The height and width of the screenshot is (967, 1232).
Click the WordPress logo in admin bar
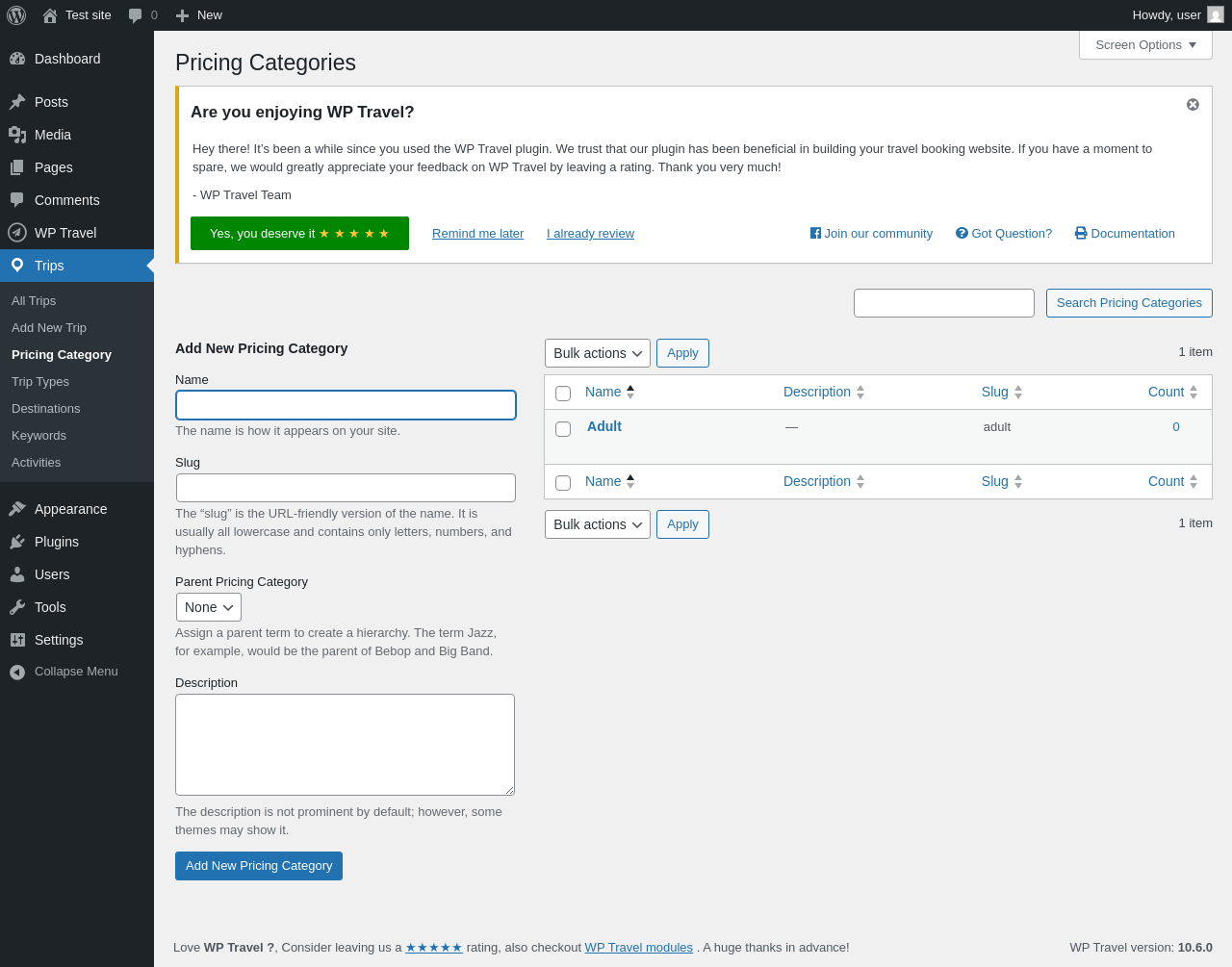coord(16,15)
